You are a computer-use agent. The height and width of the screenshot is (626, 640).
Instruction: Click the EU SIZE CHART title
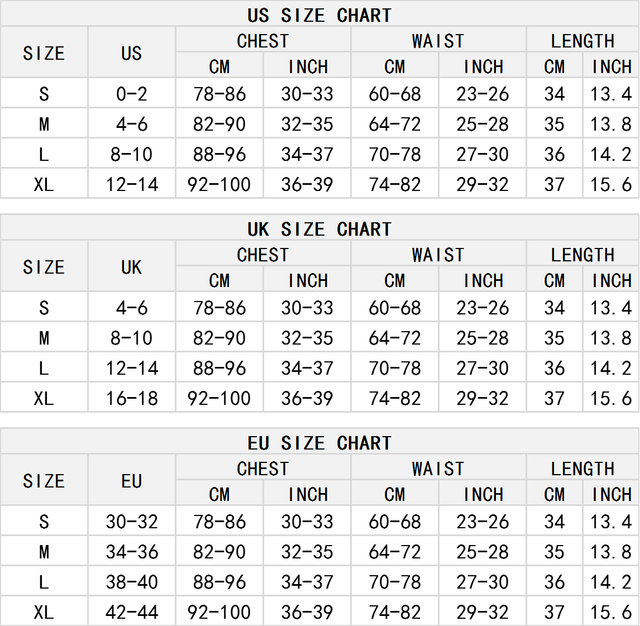(x=319, y=443)
